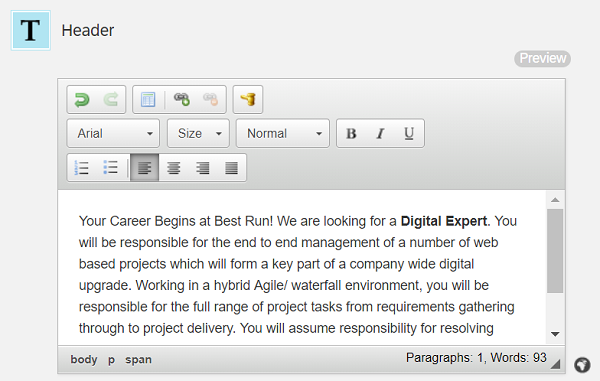Toggle Bold formatting
Screen dimensions: 600x381
click(x=351, y=133)
